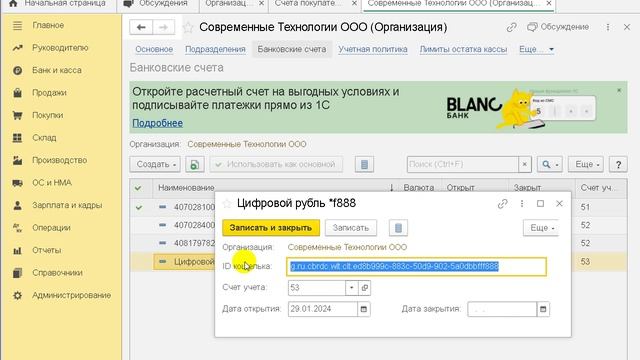The width and height of the screenshot is (640, 360).
Task: Maximize the Цифровой рубль dialog
Action: coord(540,203)
